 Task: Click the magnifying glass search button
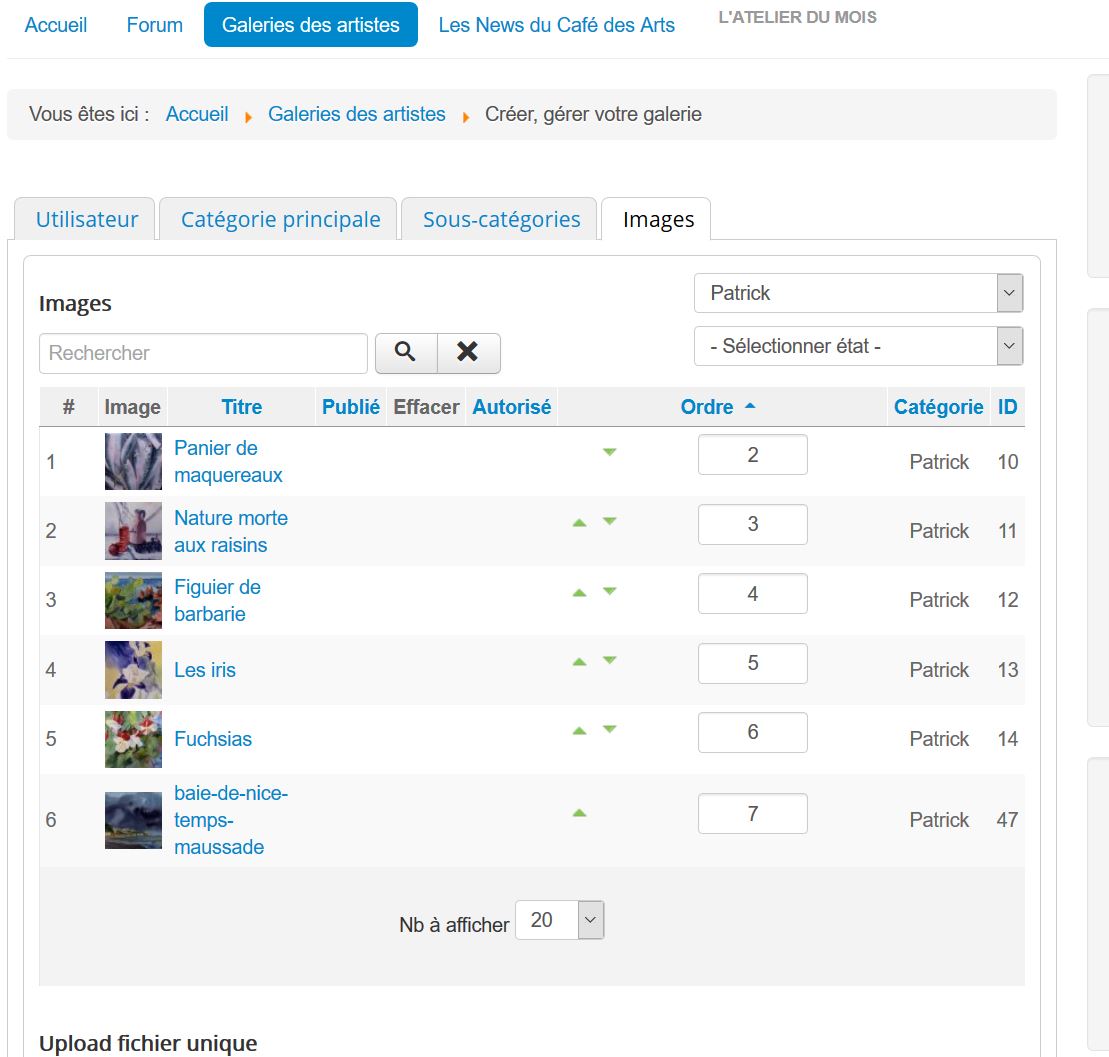click(405, 353)
